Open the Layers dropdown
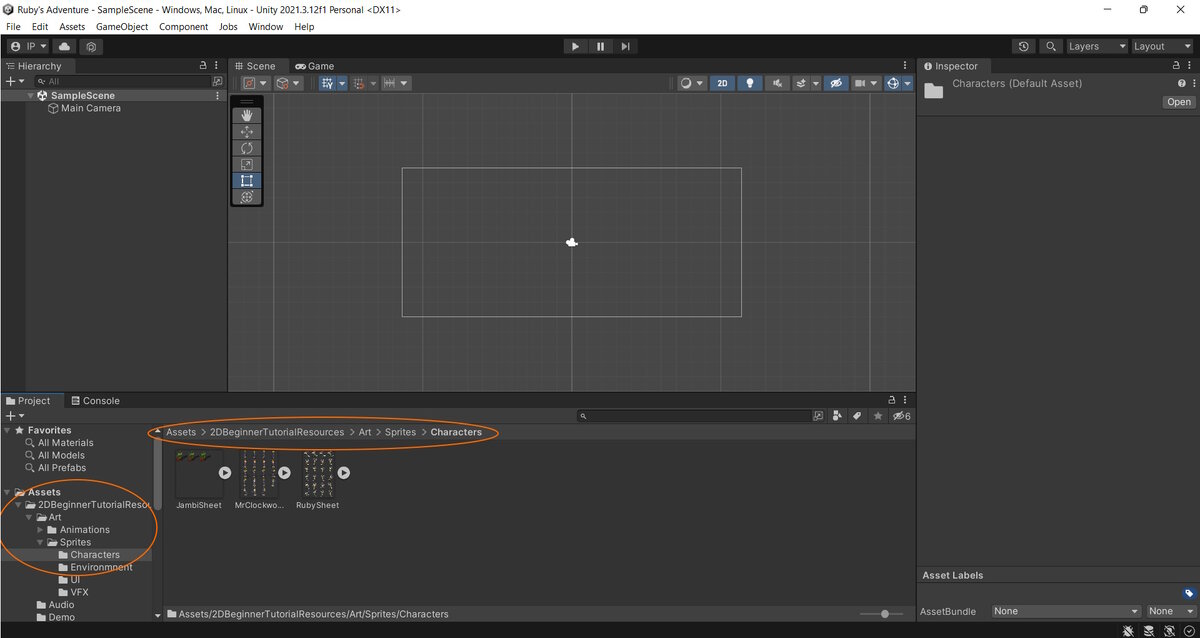 (x=1097, y=46)
